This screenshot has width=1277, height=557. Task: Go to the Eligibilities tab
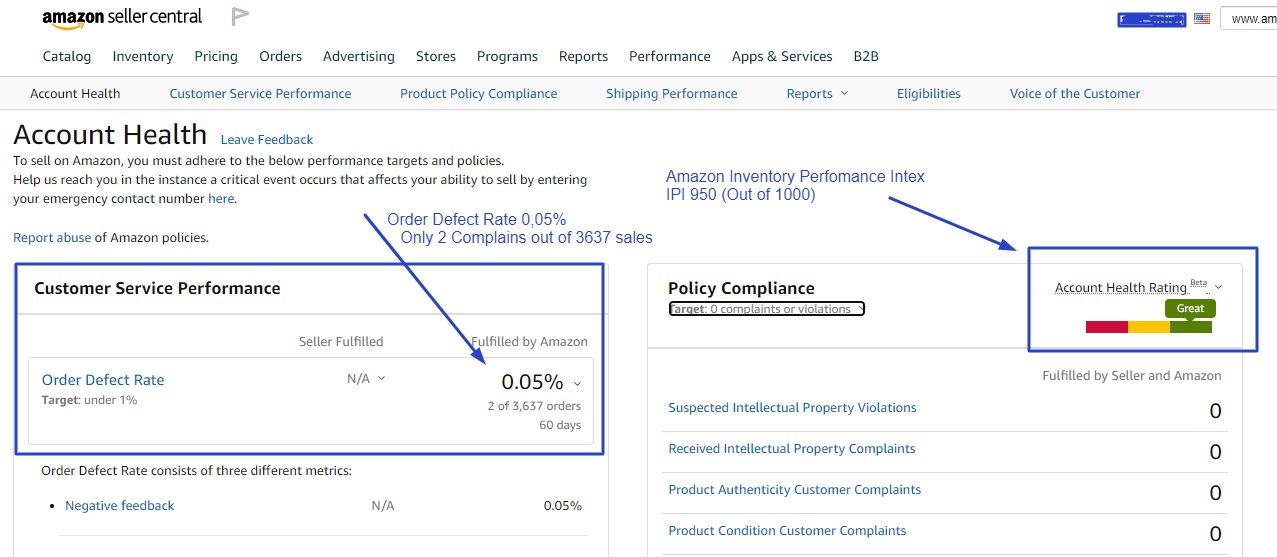click(929, 93)
